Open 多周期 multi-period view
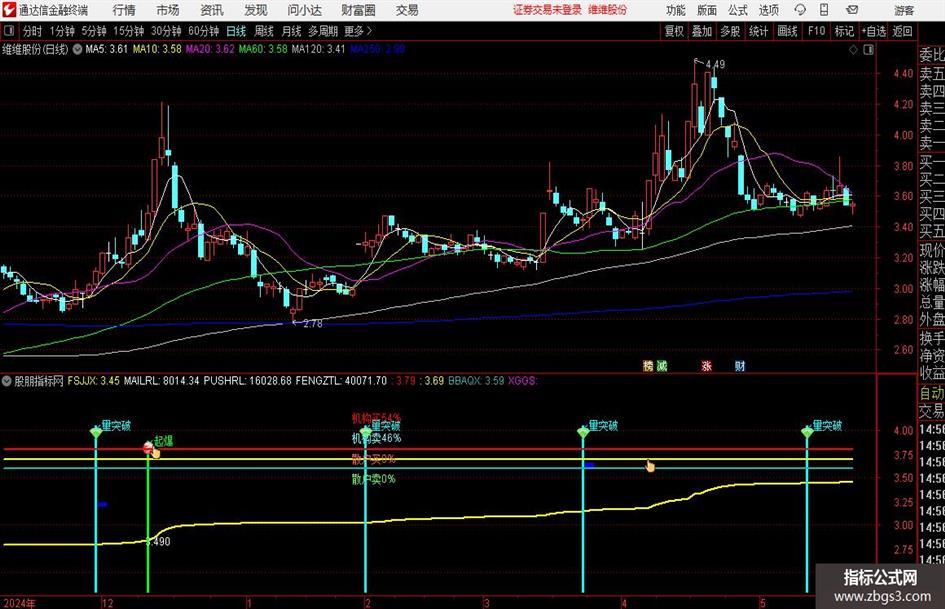Image resolution: width=945 pixels, height=609 pixels. pos(323,31)
